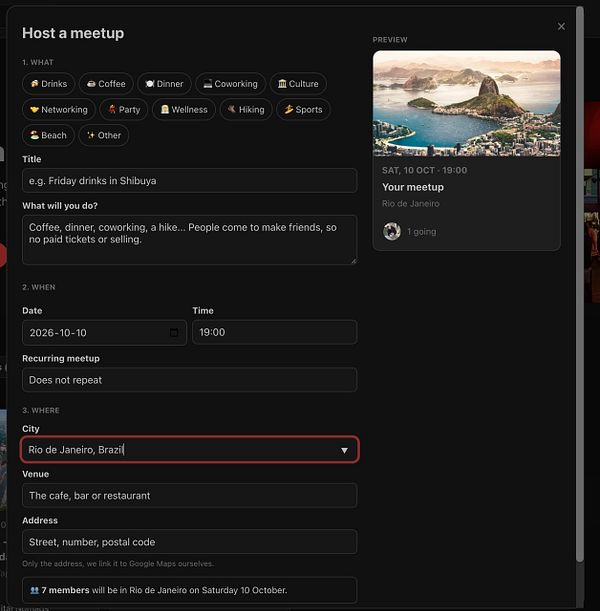Click the textarea resize handle corner
The height and width of the screenshot is (611, 600).
tap(354, 261)
